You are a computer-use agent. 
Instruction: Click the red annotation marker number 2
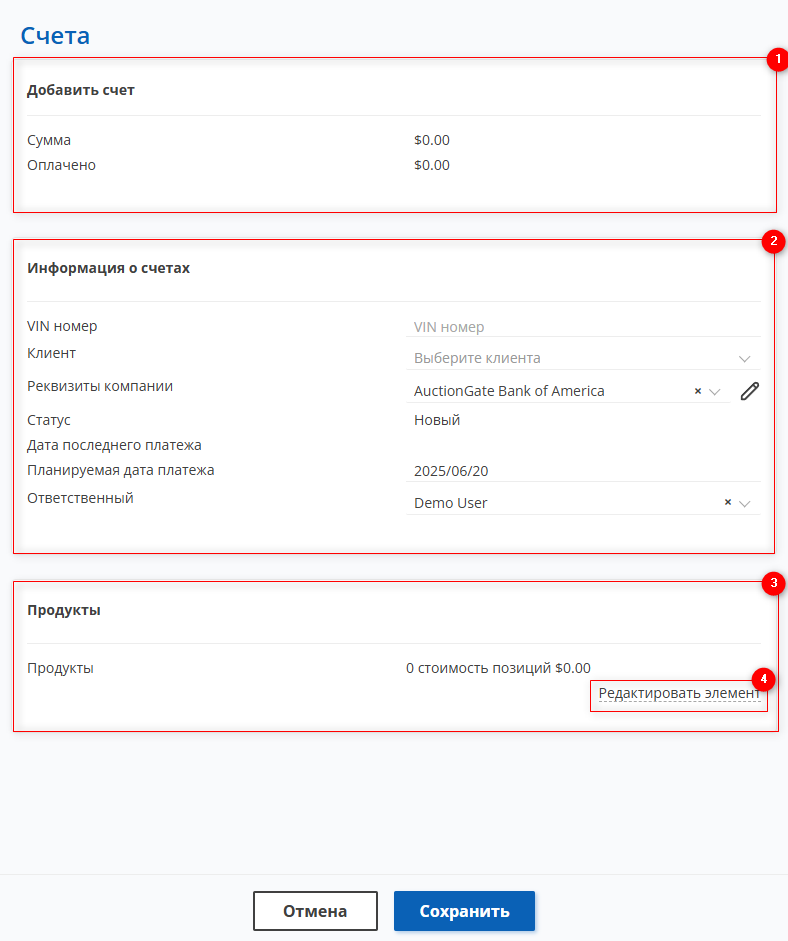point(774,241)
